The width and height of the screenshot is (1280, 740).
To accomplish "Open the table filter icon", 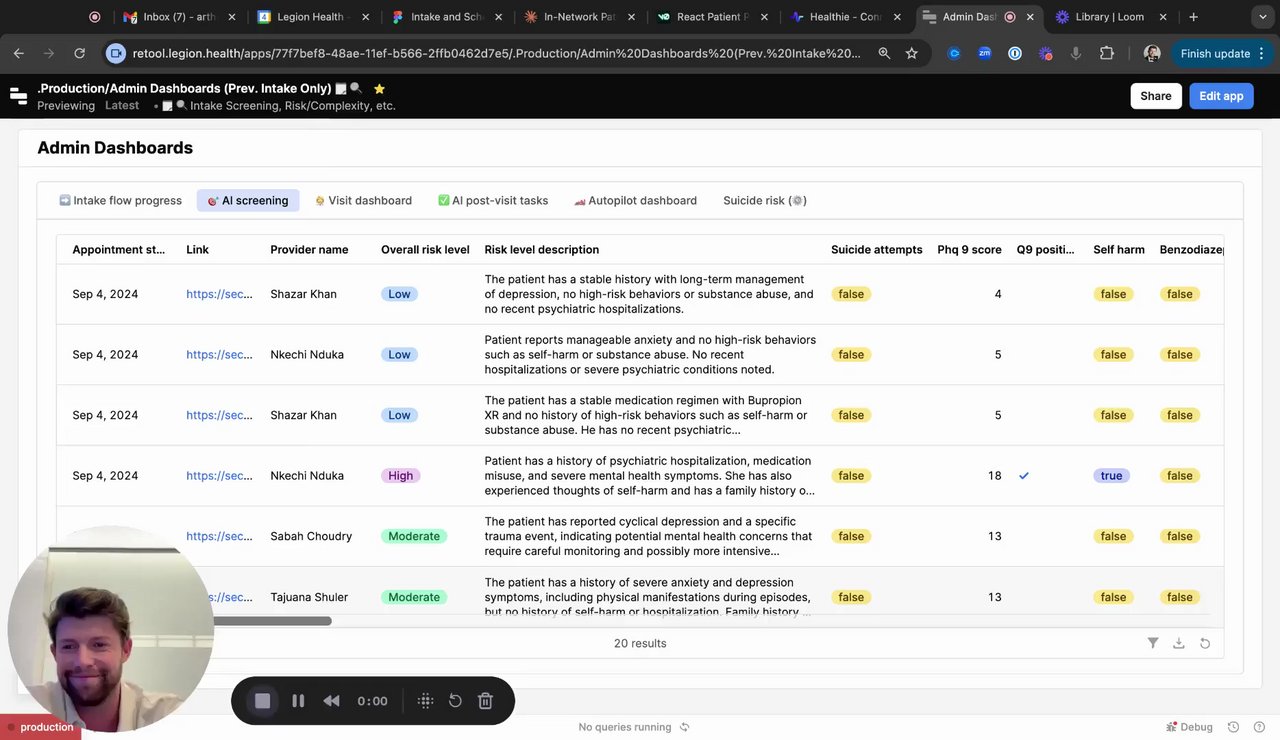I will (x=1153, y=643).
